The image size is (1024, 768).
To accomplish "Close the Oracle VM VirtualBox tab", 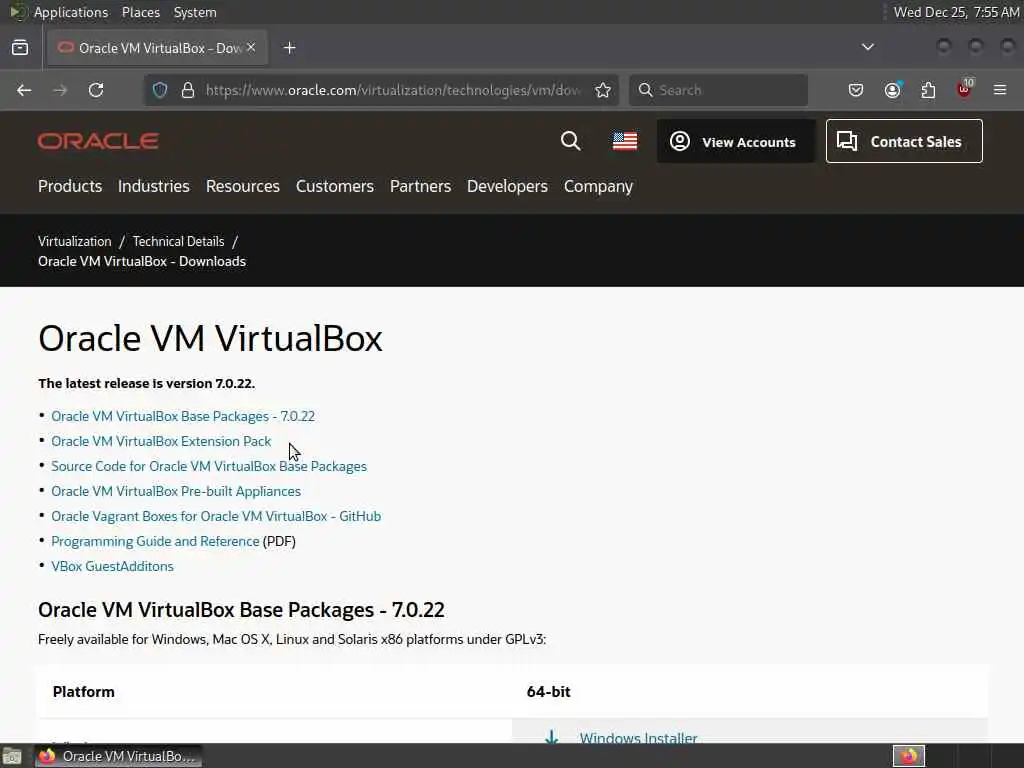I will coord(251,48).
